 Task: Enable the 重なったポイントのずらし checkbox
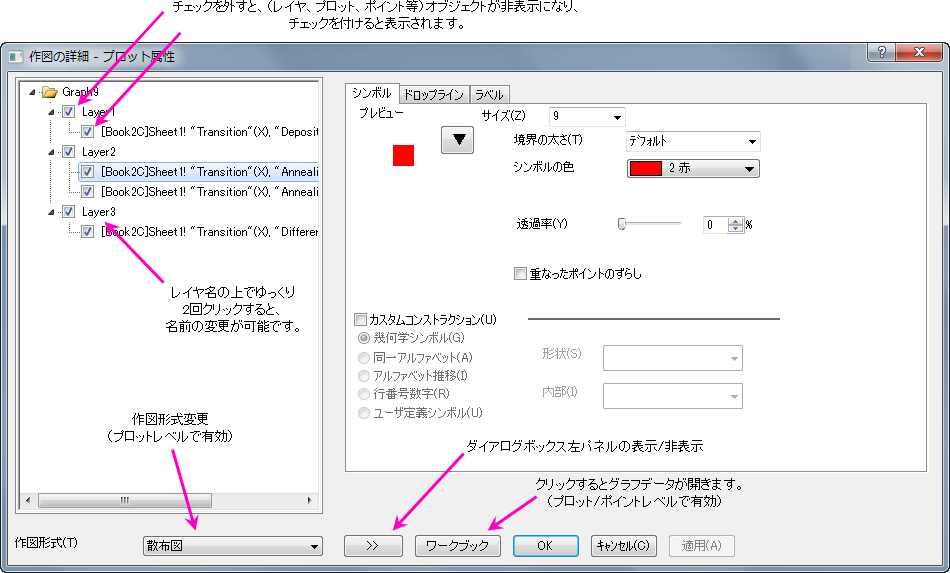coord(520,273)
